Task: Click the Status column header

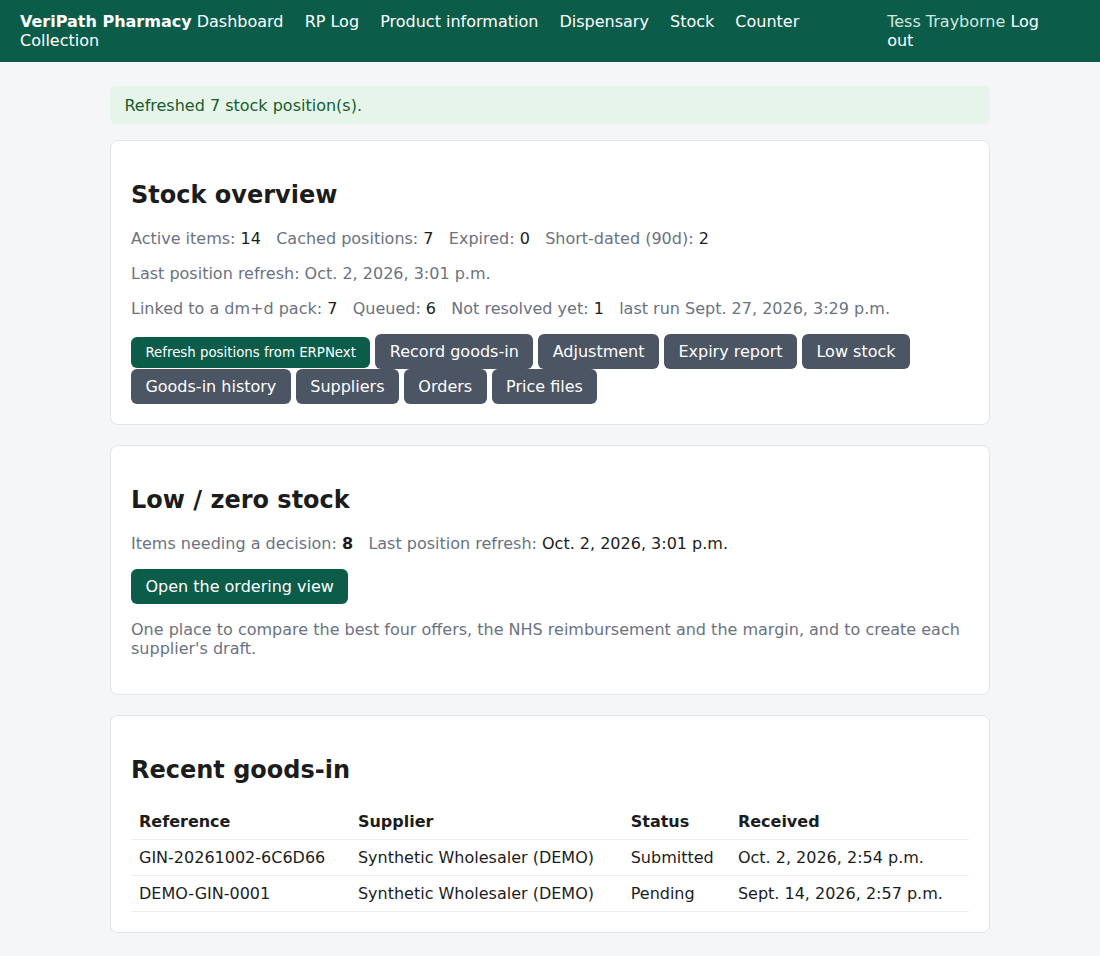Action: point(659,821)
